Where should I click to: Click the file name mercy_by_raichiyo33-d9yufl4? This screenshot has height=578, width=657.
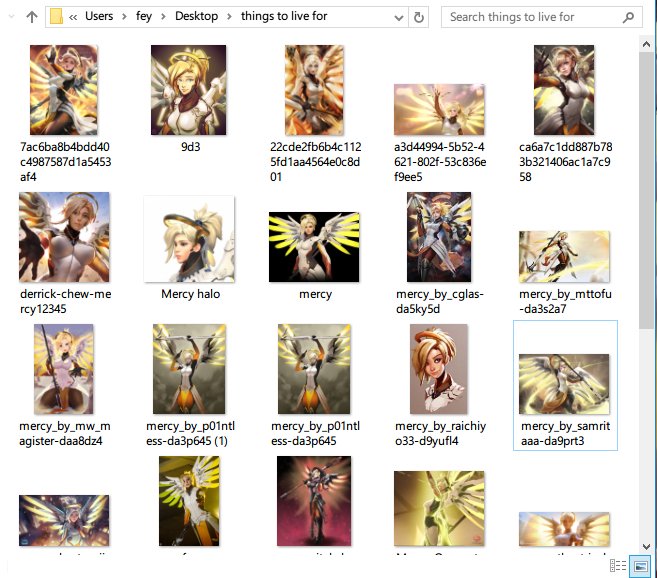click(440, 433)
